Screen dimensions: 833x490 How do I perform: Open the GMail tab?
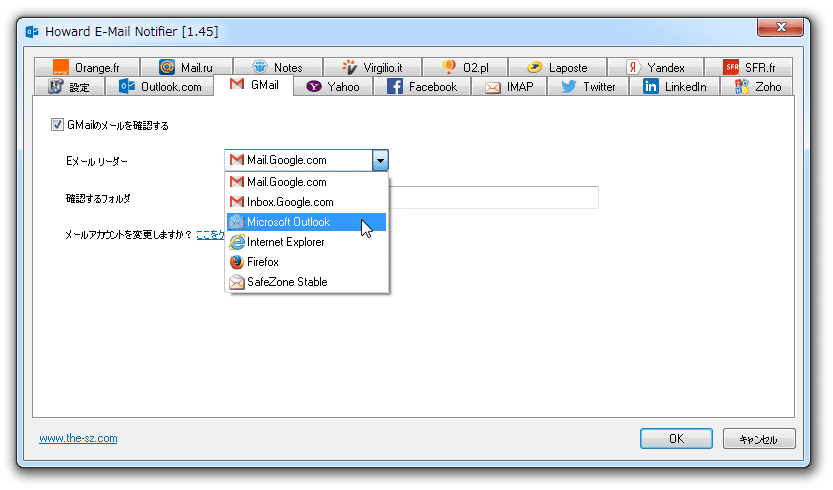click(x=253, y=85)
